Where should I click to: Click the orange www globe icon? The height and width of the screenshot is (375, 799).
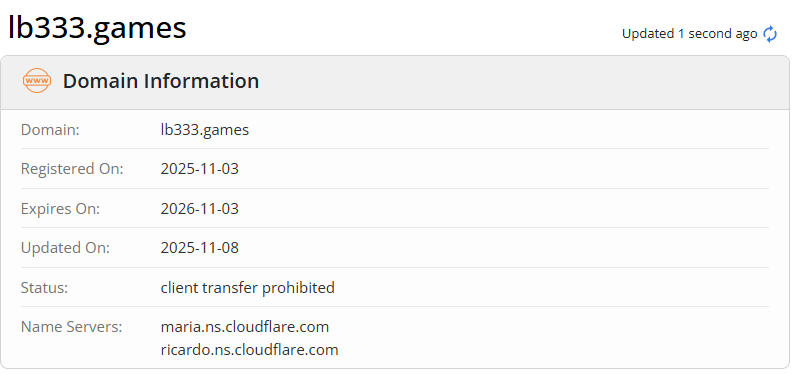(37, 81)
